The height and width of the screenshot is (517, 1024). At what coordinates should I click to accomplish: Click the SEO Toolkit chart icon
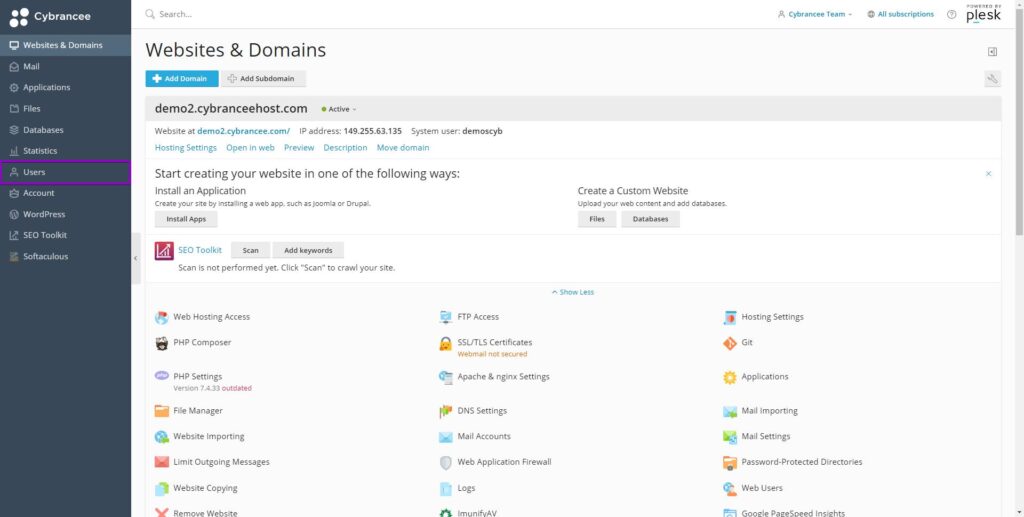pyautogui.click(x=164, y=251)
